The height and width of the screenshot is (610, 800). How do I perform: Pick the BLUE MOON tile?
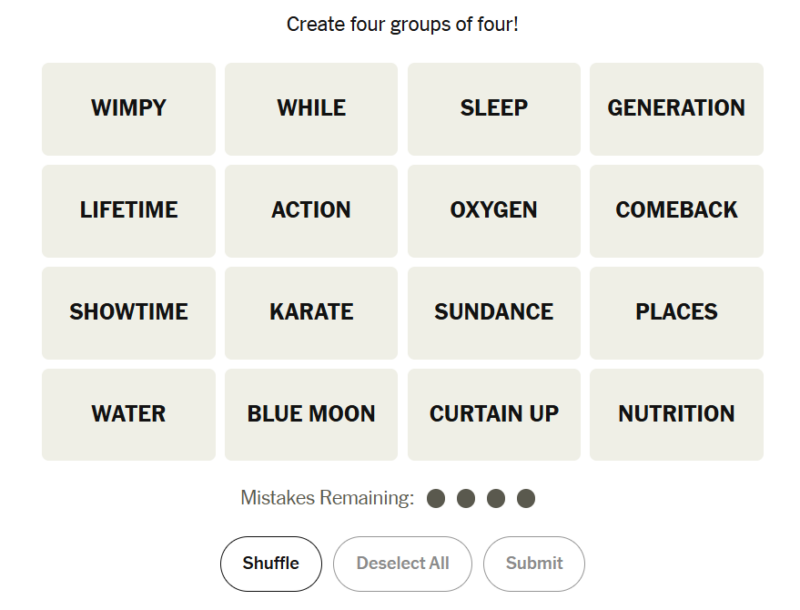311,415
